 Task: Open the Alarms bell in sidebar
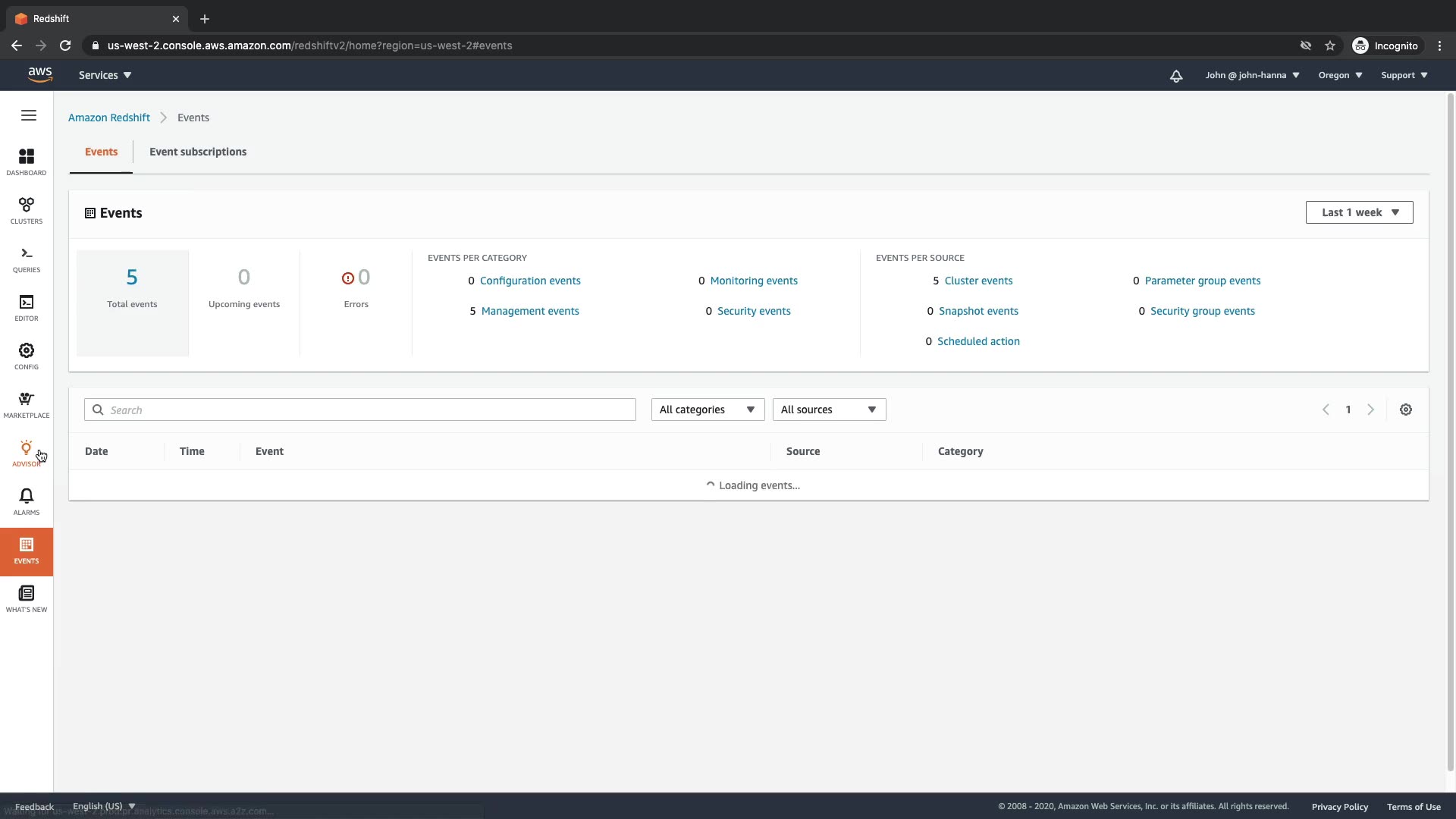(27, 501)
